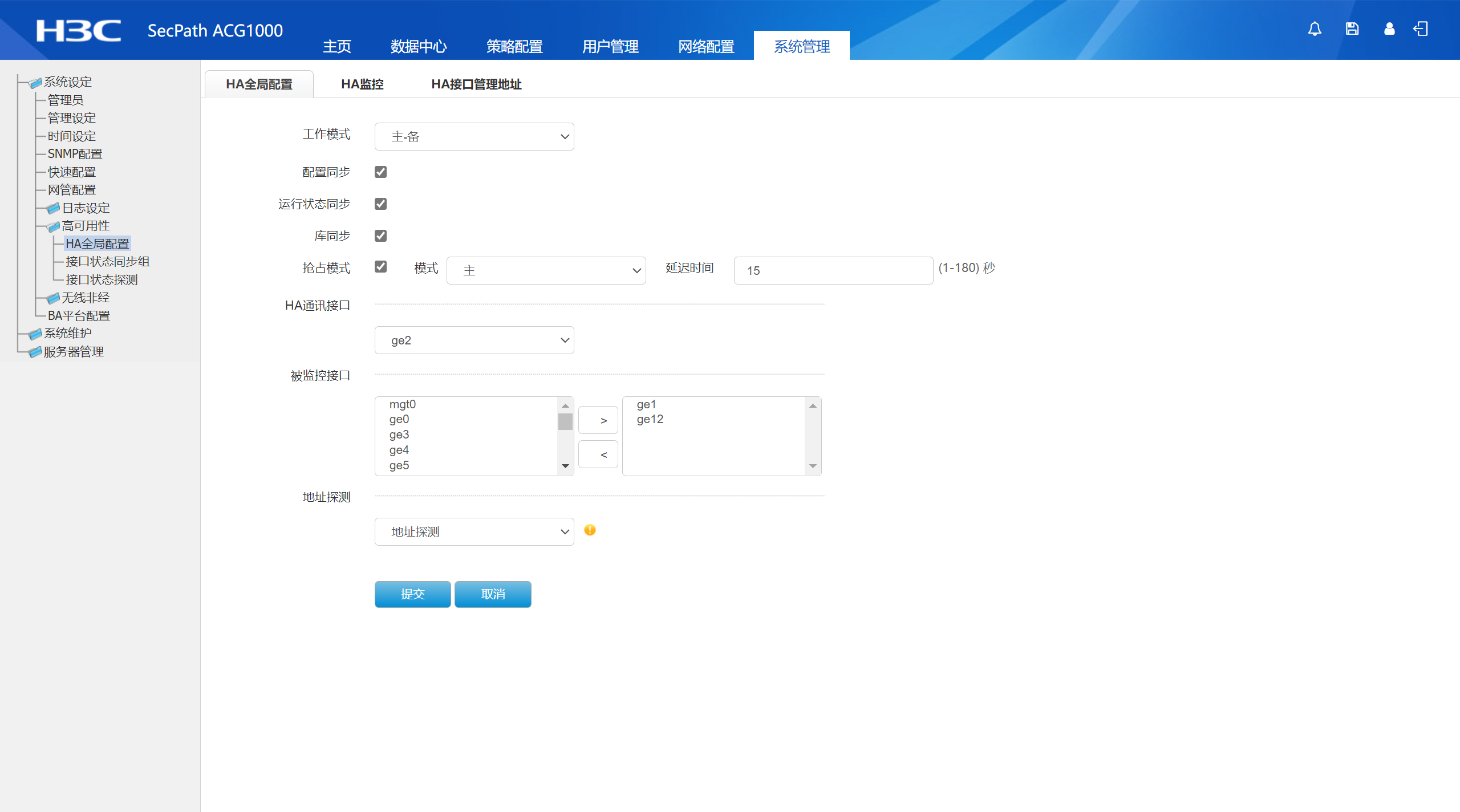Click the 日志设定 folder icon
Viewport: 1460px width, 812px height.
tap(53, 208)
